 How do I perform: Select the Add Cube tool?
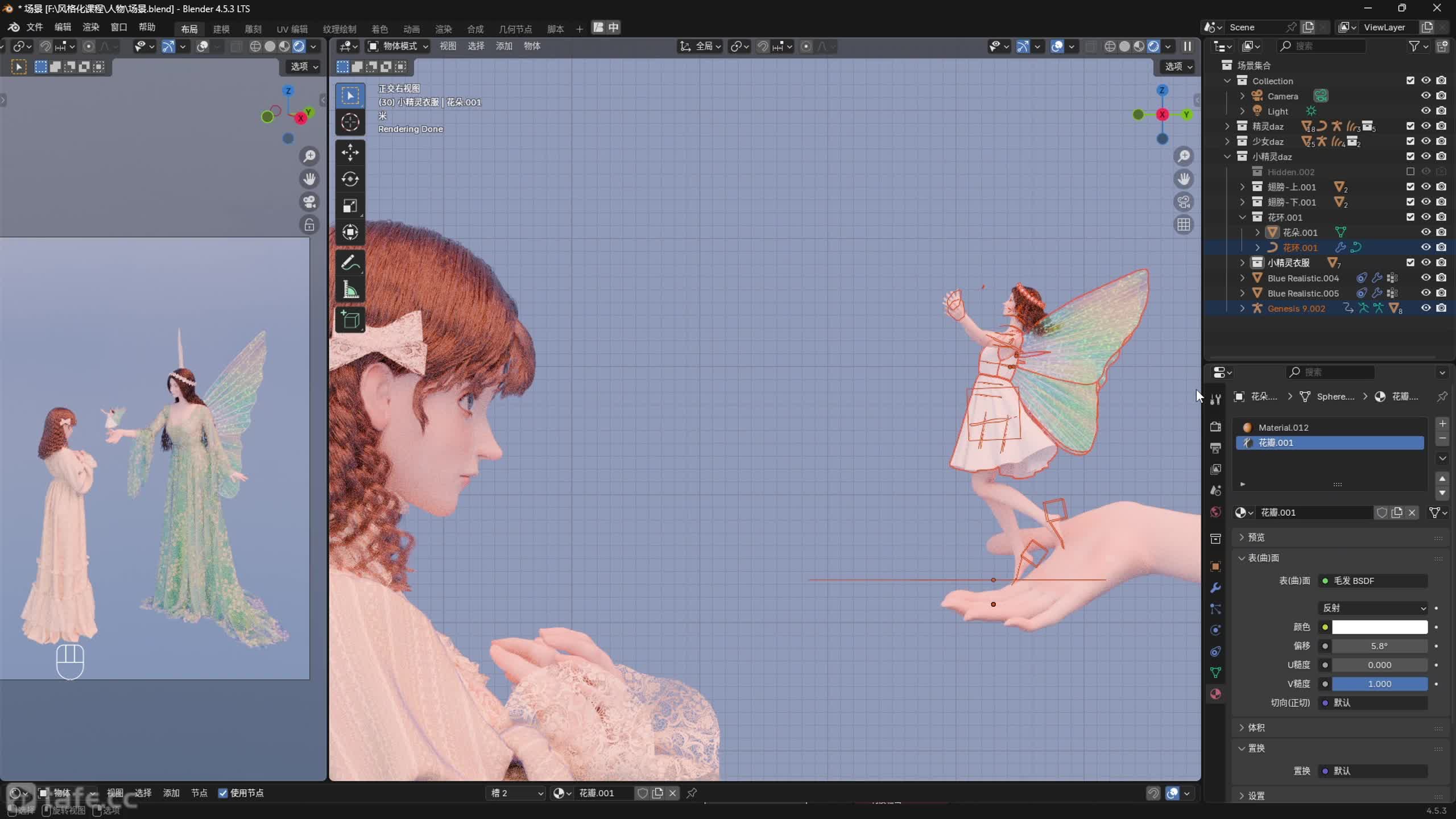[350, 320]
